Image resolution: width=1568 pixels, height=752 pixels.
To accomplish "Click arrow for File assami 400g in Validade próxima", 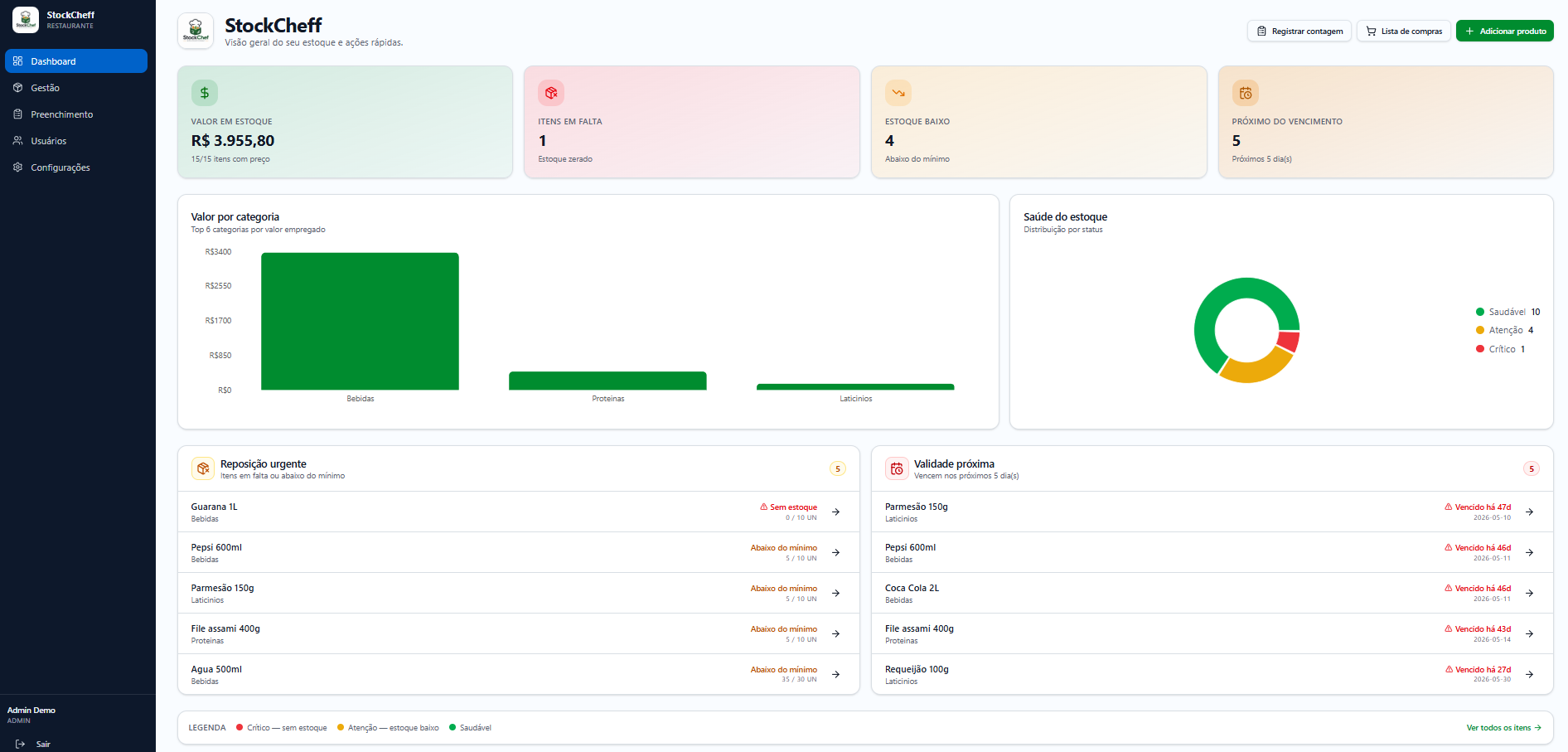I will coord(1530,633).
